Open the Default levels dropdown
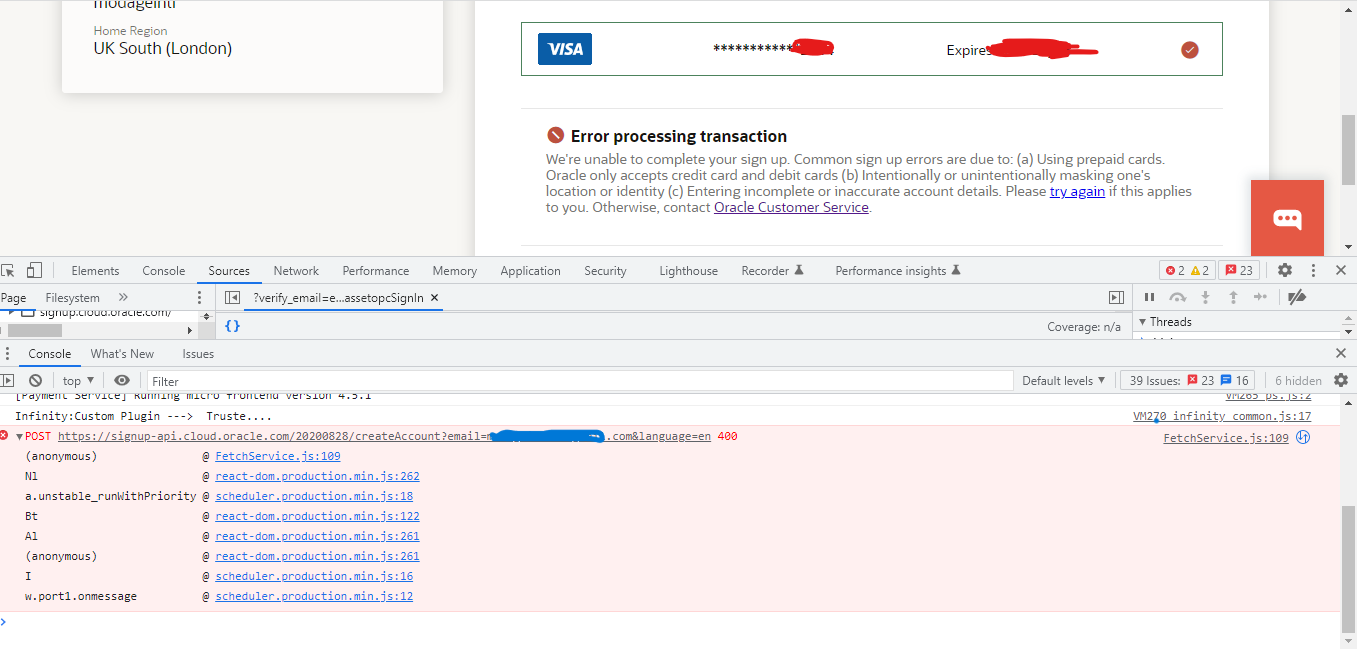Image resolution: width=1357 pixels, height=649 pixels. click(x=1064, y=380)
